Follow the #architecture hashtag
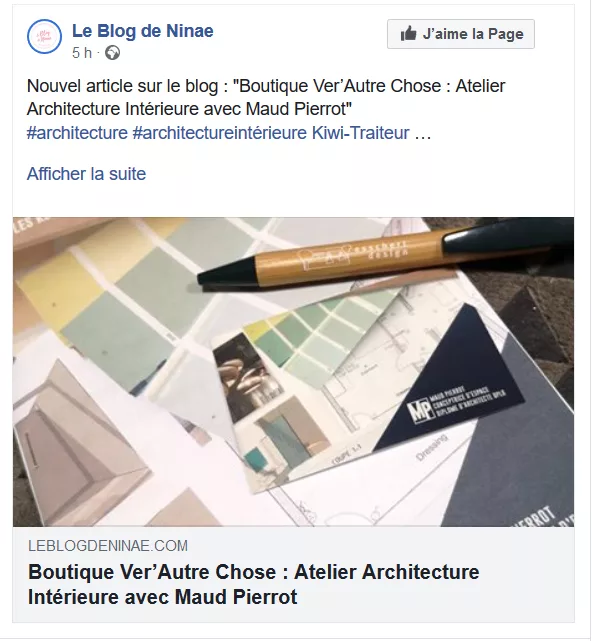Screen dimensions: 593x641 [77, 133]
